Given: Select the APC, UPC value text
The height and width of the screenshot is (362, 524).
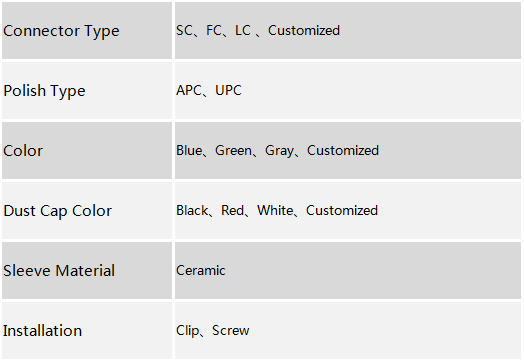Looking at the screenshot, I should point(209,91).
